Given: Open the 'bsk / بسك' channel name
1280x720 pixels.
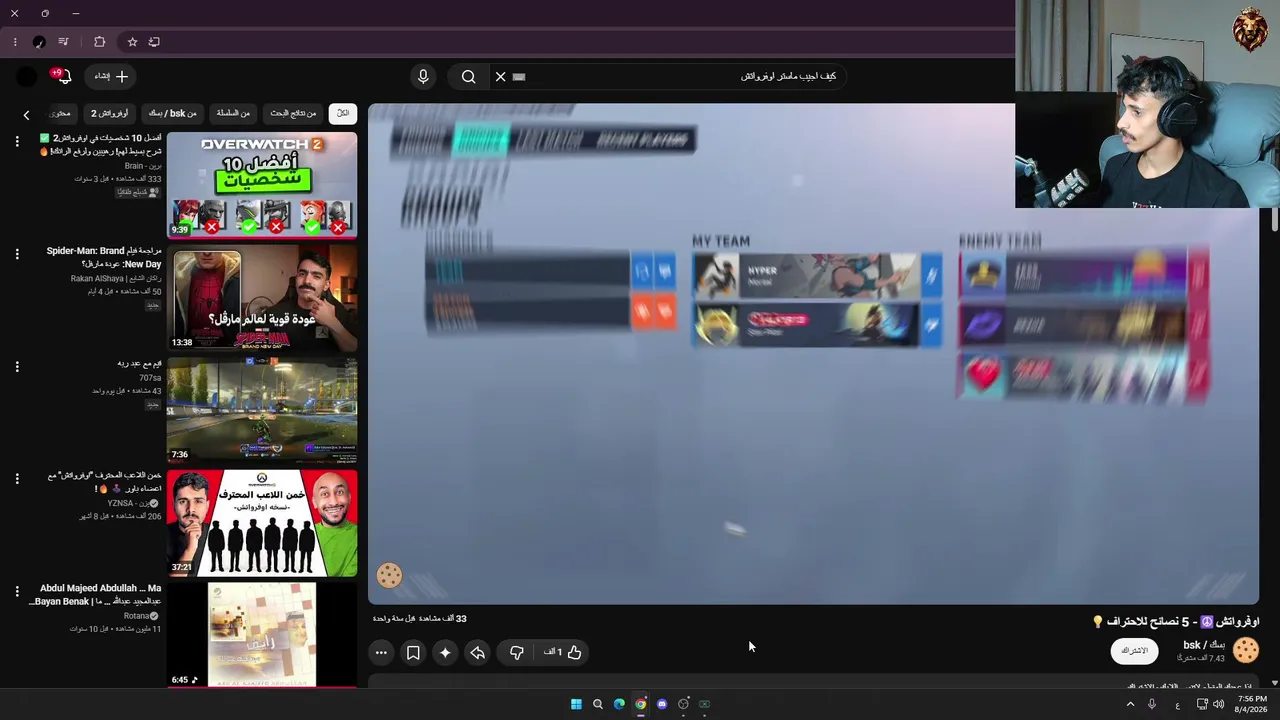Looking at the screenshot, I should (1204, 645).
